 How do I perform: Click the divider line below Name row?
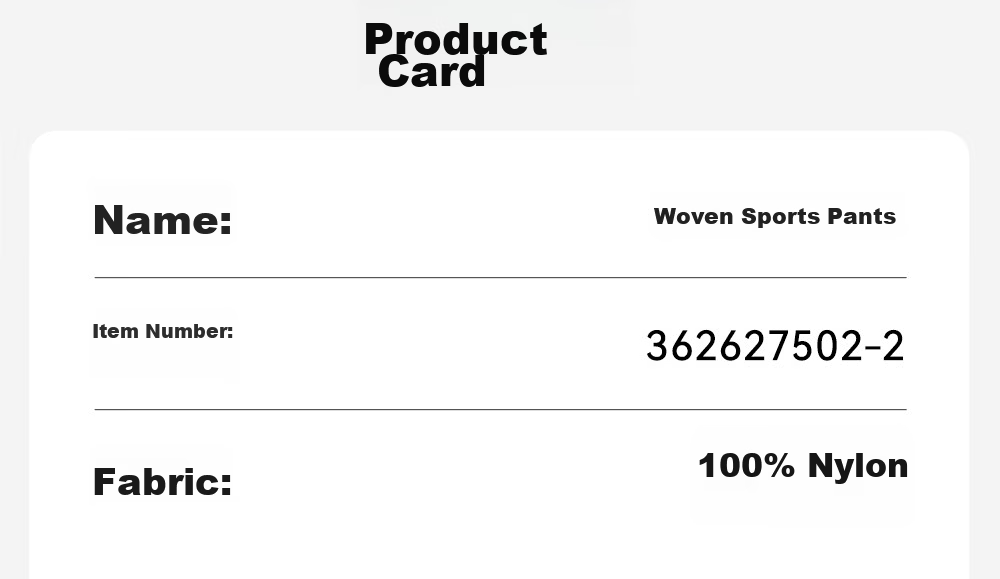[x=500, y=277]
